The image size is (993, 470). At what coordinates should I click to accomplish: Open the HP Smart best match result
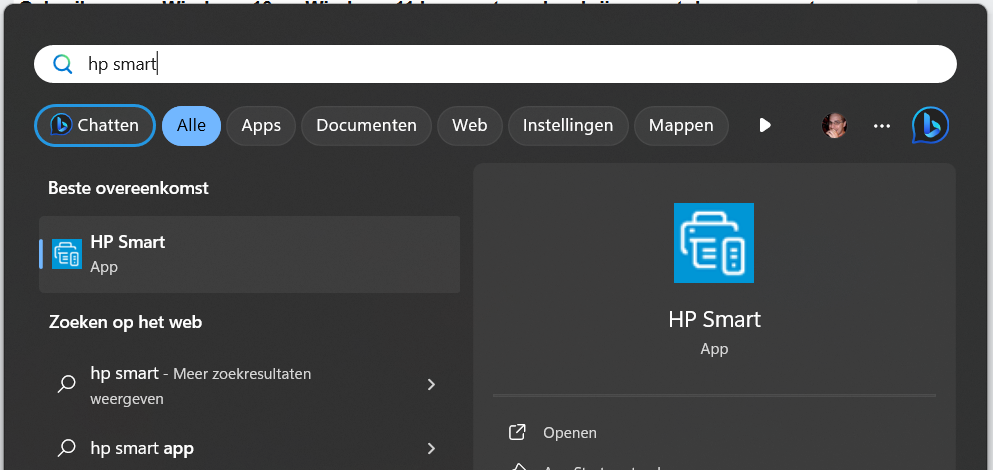coord(250,254)
